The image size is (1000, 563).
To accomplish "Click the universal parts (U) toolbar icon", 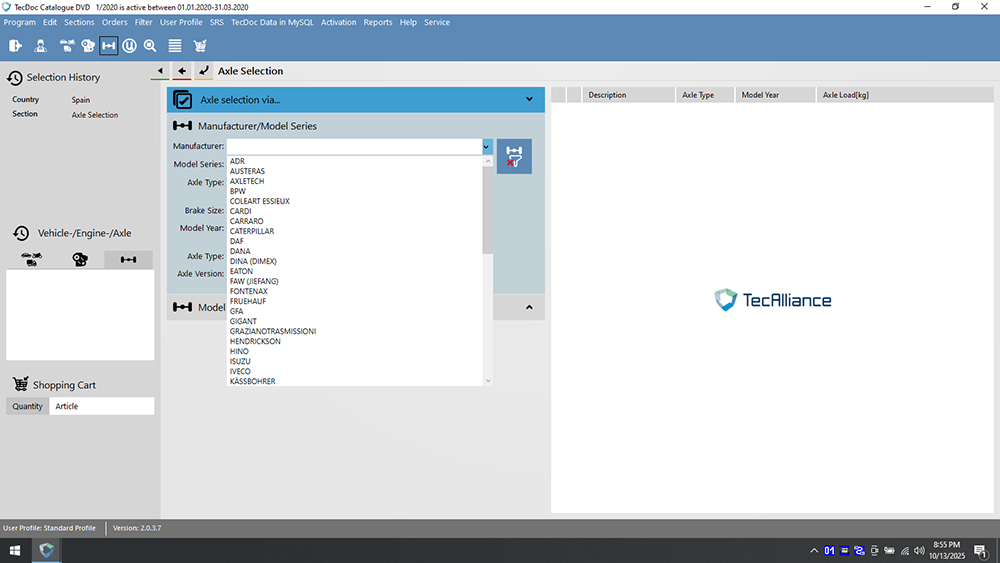I will point(130,45).
